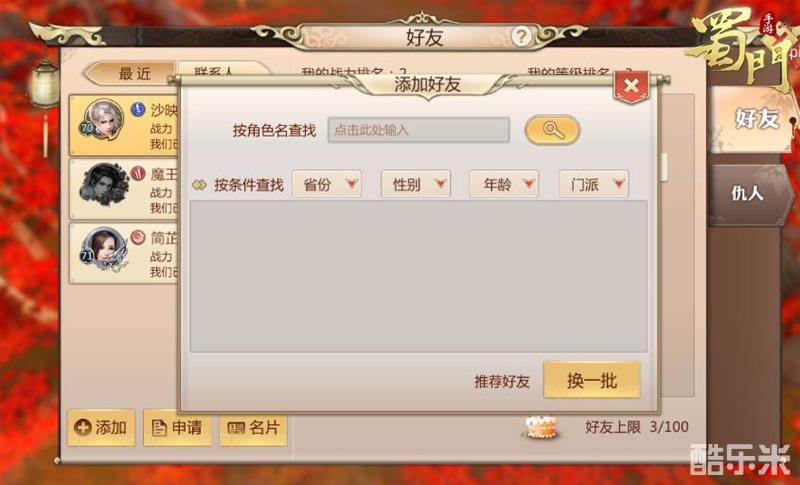
Task: Click the pink faction badge beside 简芷
Action: 138,237
